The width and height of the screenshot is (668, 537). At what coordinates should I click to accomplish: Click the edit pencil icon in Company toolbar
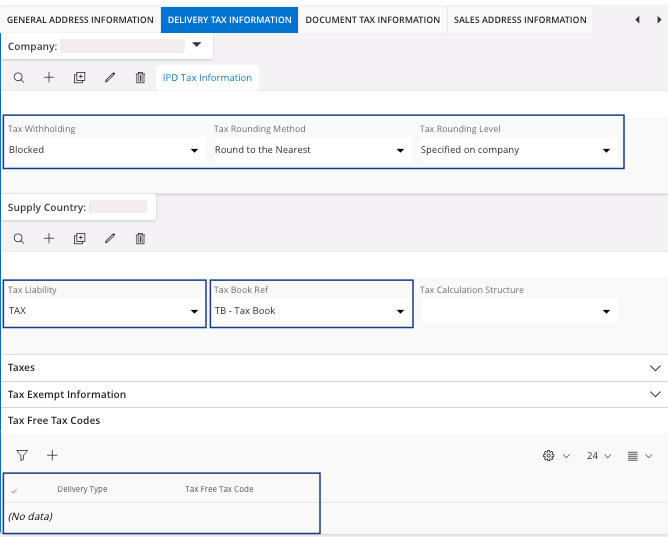[110, 78]
